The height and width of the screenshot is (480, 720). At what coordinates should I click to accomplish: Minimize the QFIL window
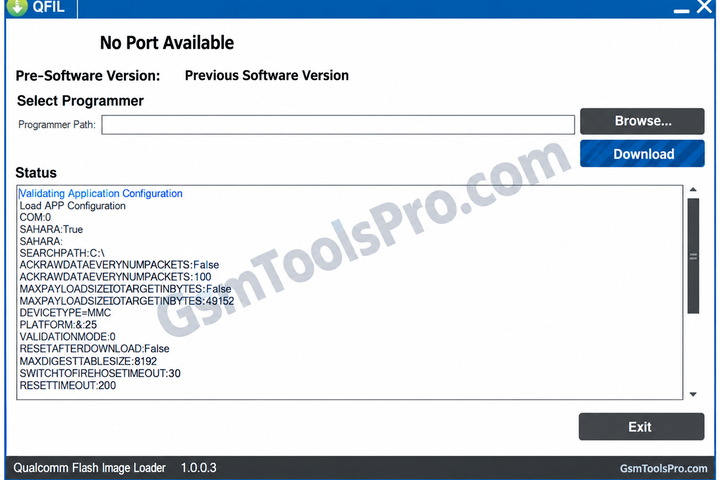pyautogui.click(x=681, y=11)
